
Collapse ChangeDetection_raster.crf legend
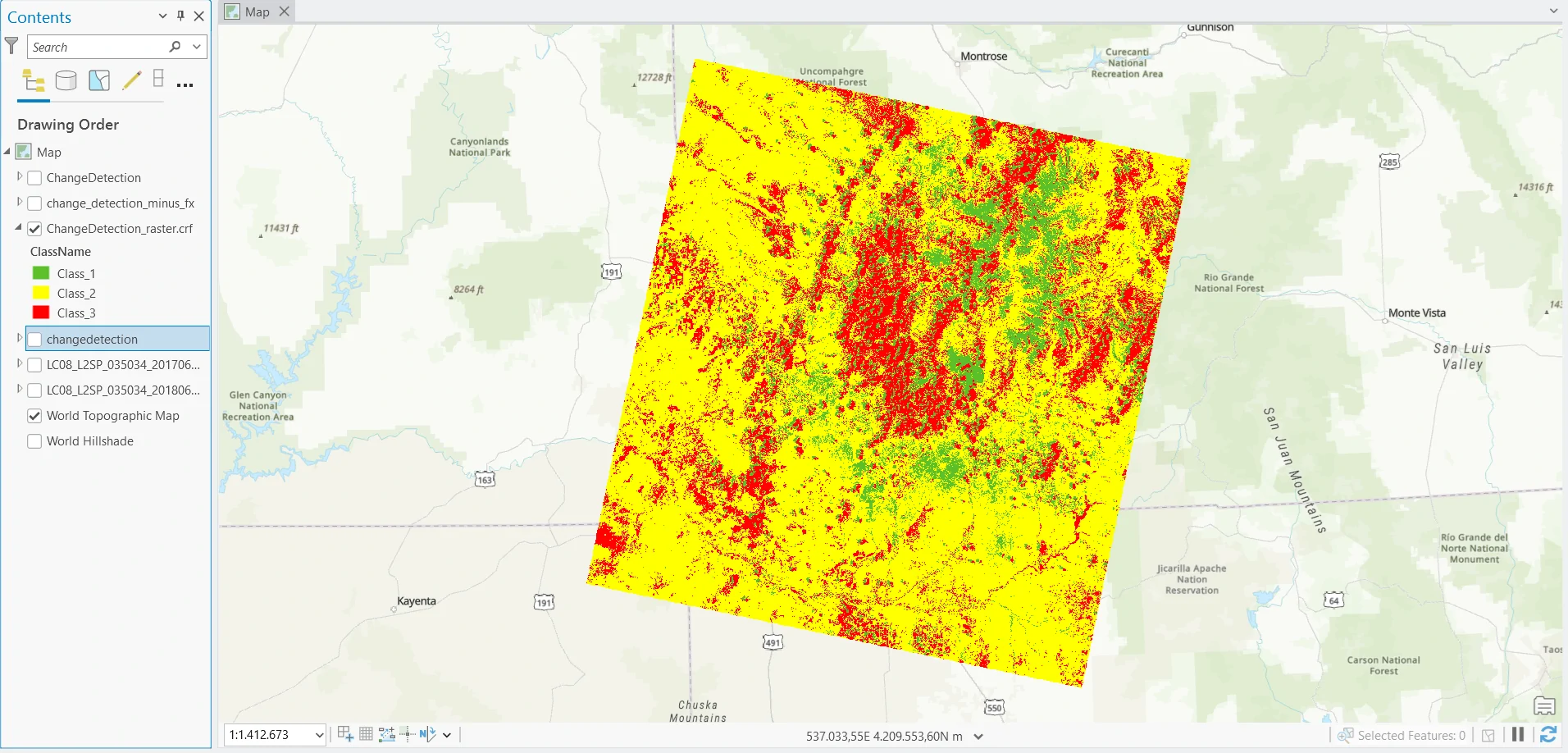(x=19, y=227)
